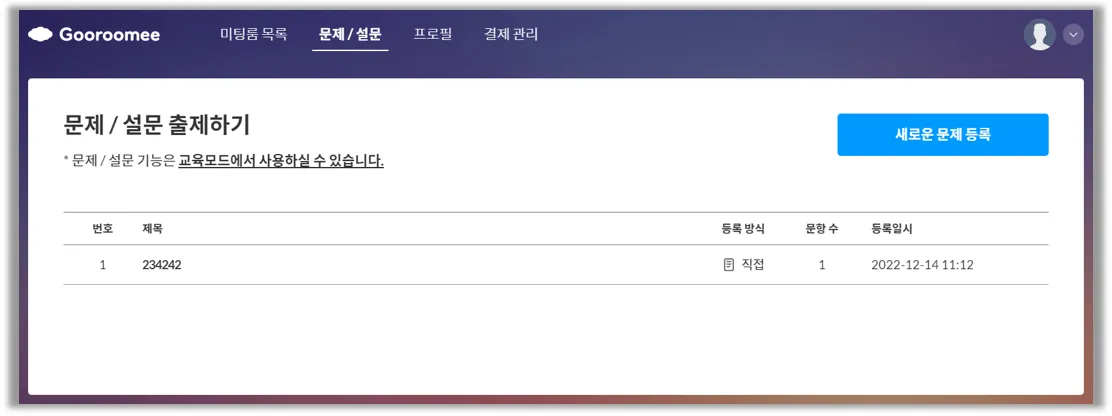Select the 문제 / 설문 tab
The width and height of the screenshot is (1112, 416).
[350, 34]
